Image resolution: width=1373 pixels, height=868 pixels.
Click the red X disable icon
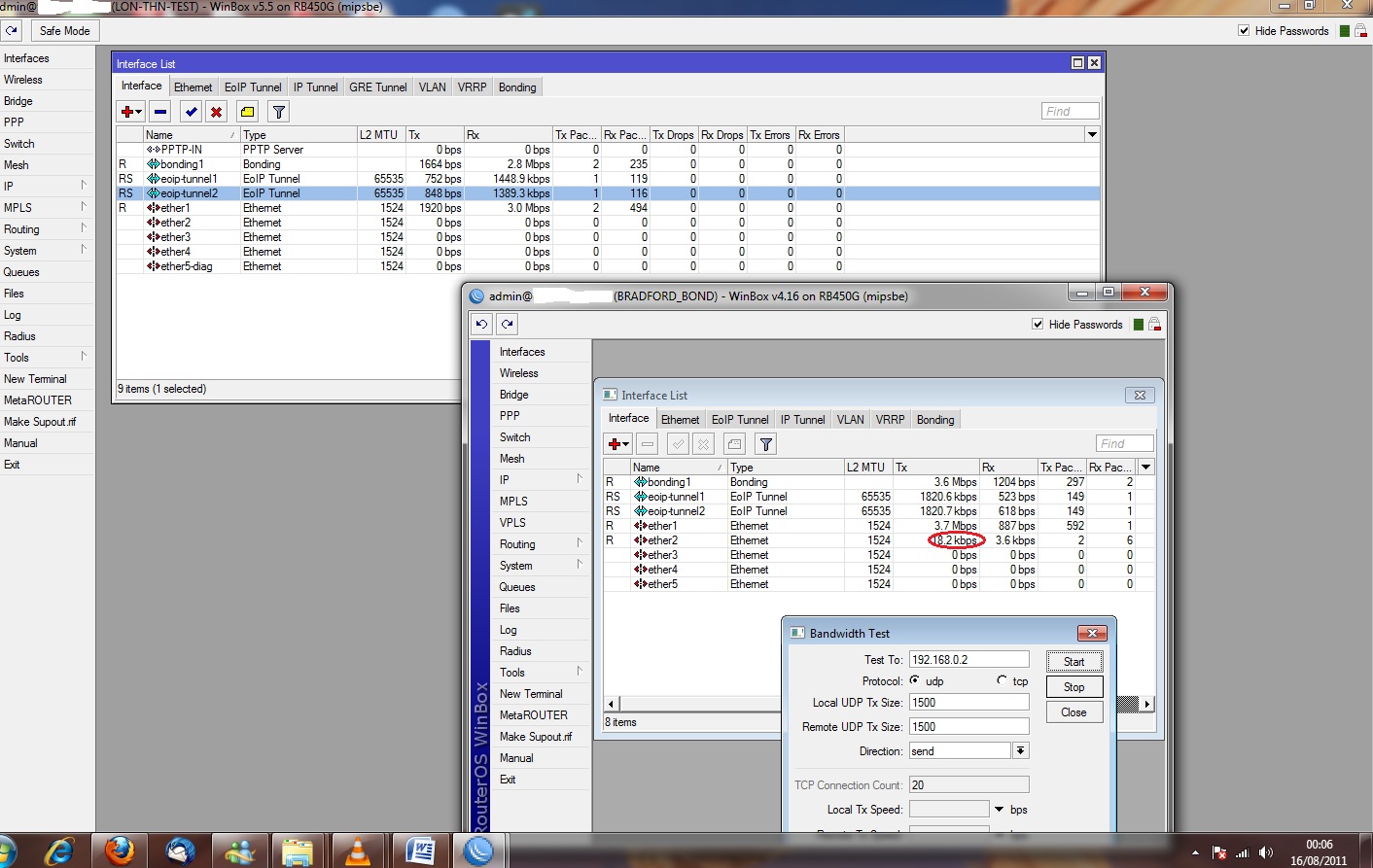click(217, 112)
